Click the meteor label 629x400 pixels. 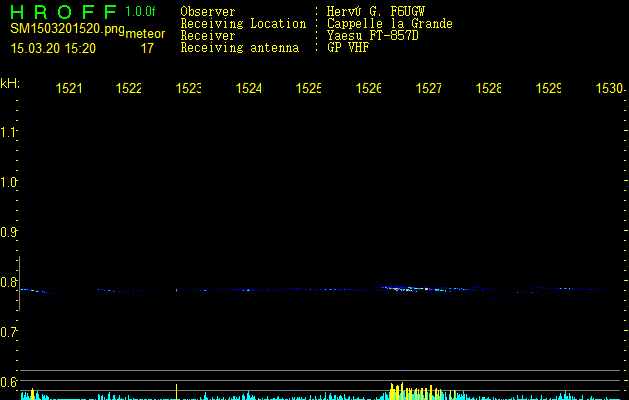pos(145,34)
